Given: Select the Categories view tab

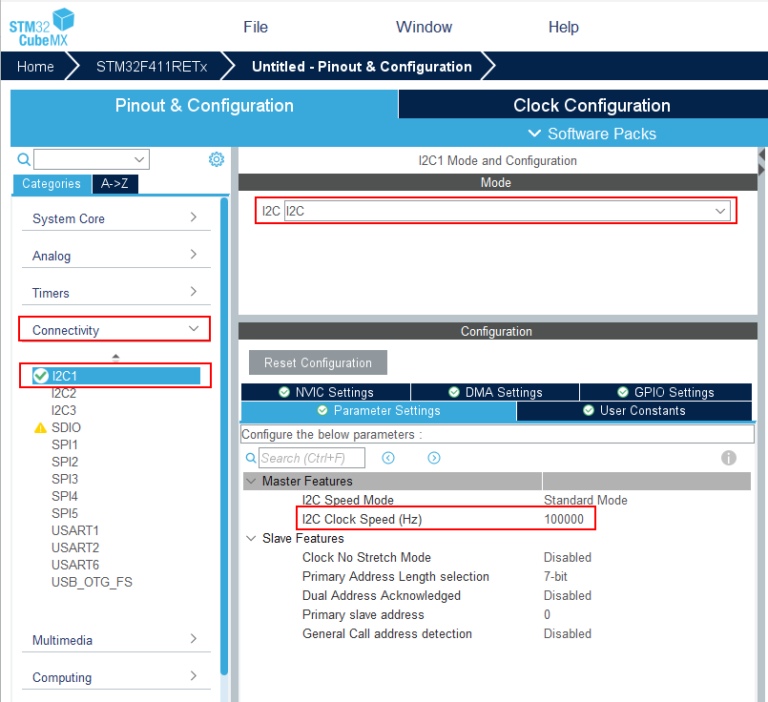Looking at the screenshot, I should coord(51,184).
